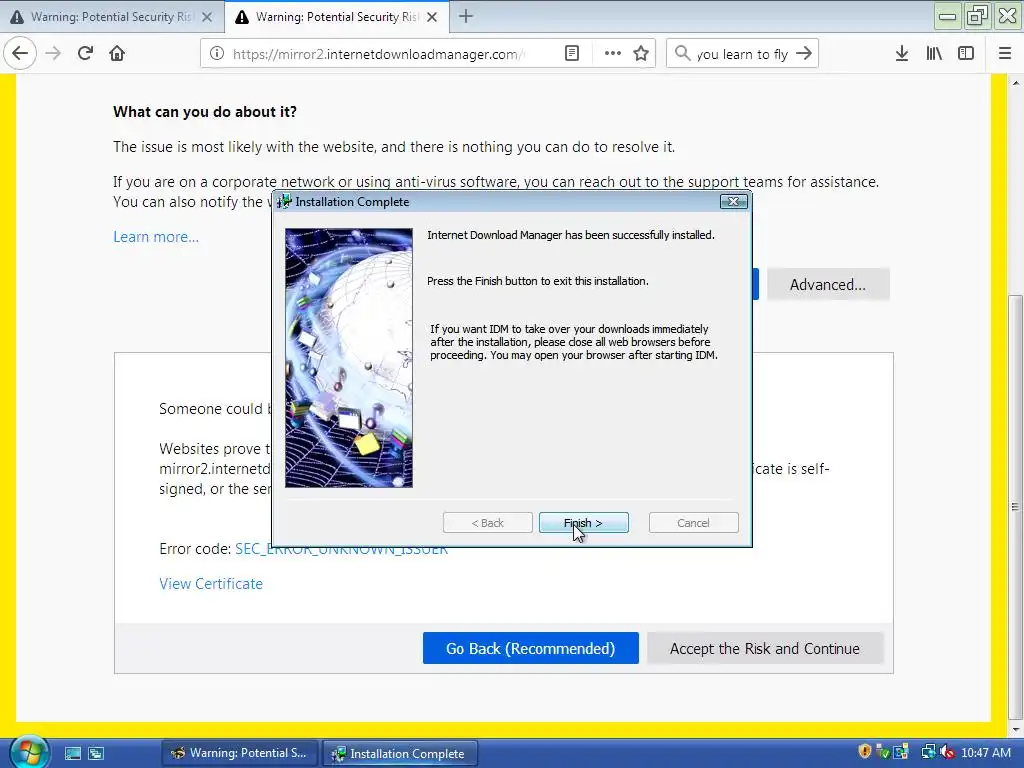
Task: Click Show Desktop quick launch icon
Action: (x=72, y=753)
